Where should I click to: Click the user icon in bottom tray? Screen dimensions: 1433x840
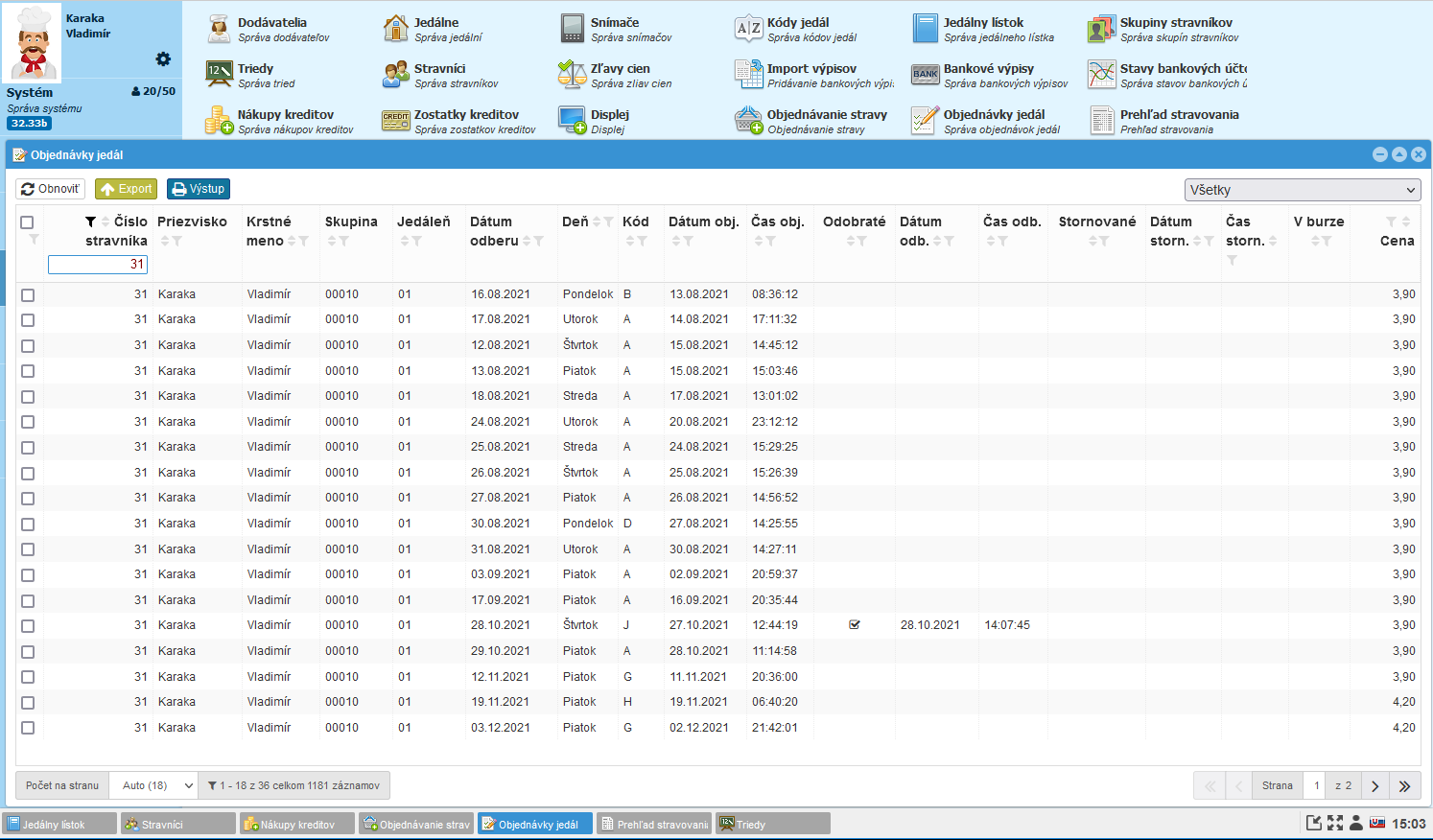[x=1355, y=823]
